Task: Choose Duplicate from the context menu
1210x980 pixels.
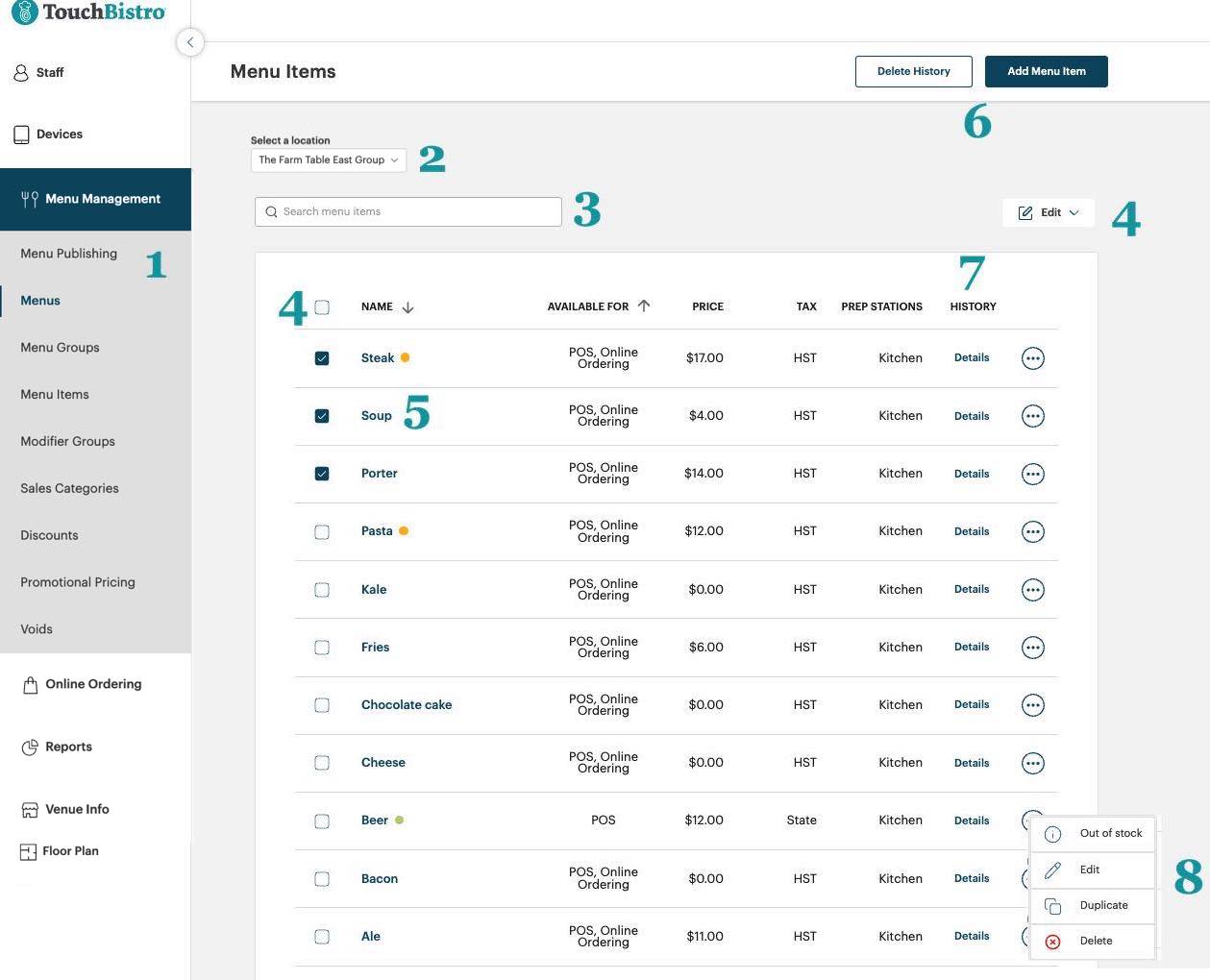Action: click(x=1103, y=904)
